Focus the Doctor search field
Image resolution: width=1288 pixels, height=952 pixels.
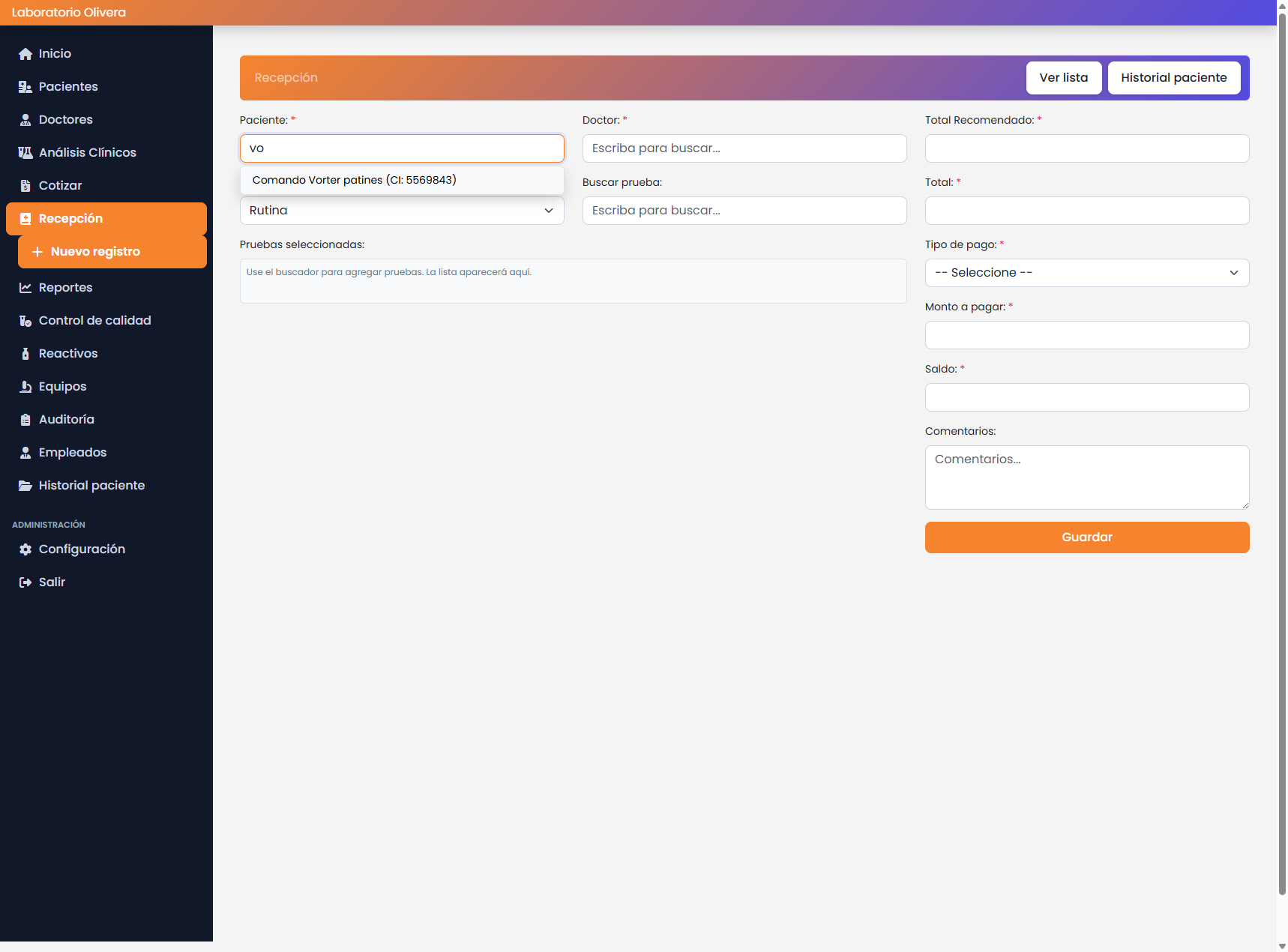point(744,148)
